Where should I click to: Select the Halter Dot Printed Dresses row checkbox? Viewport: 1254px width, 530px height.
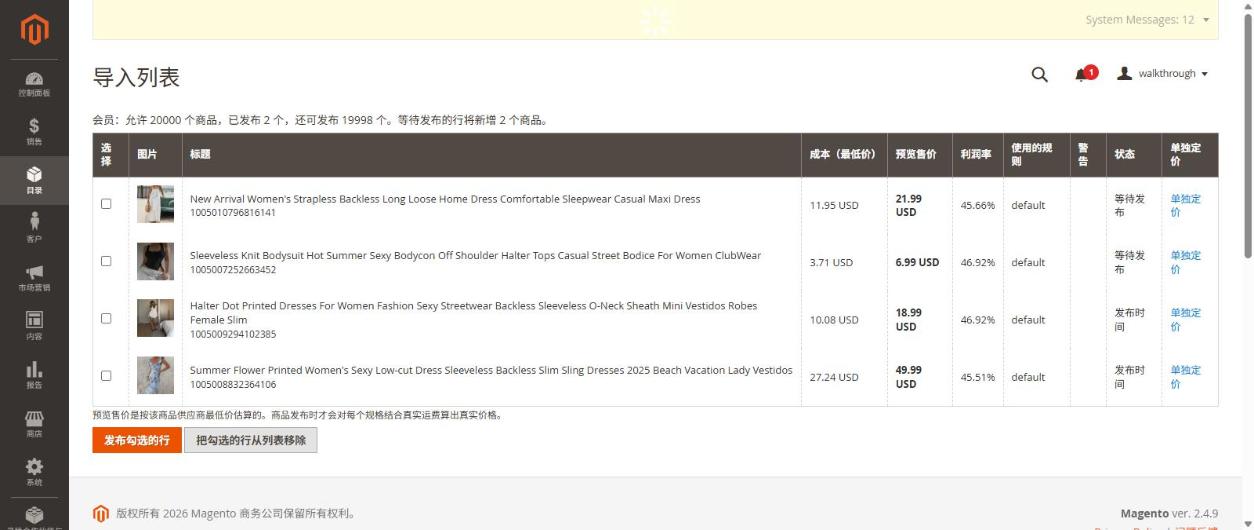point(106,319)
